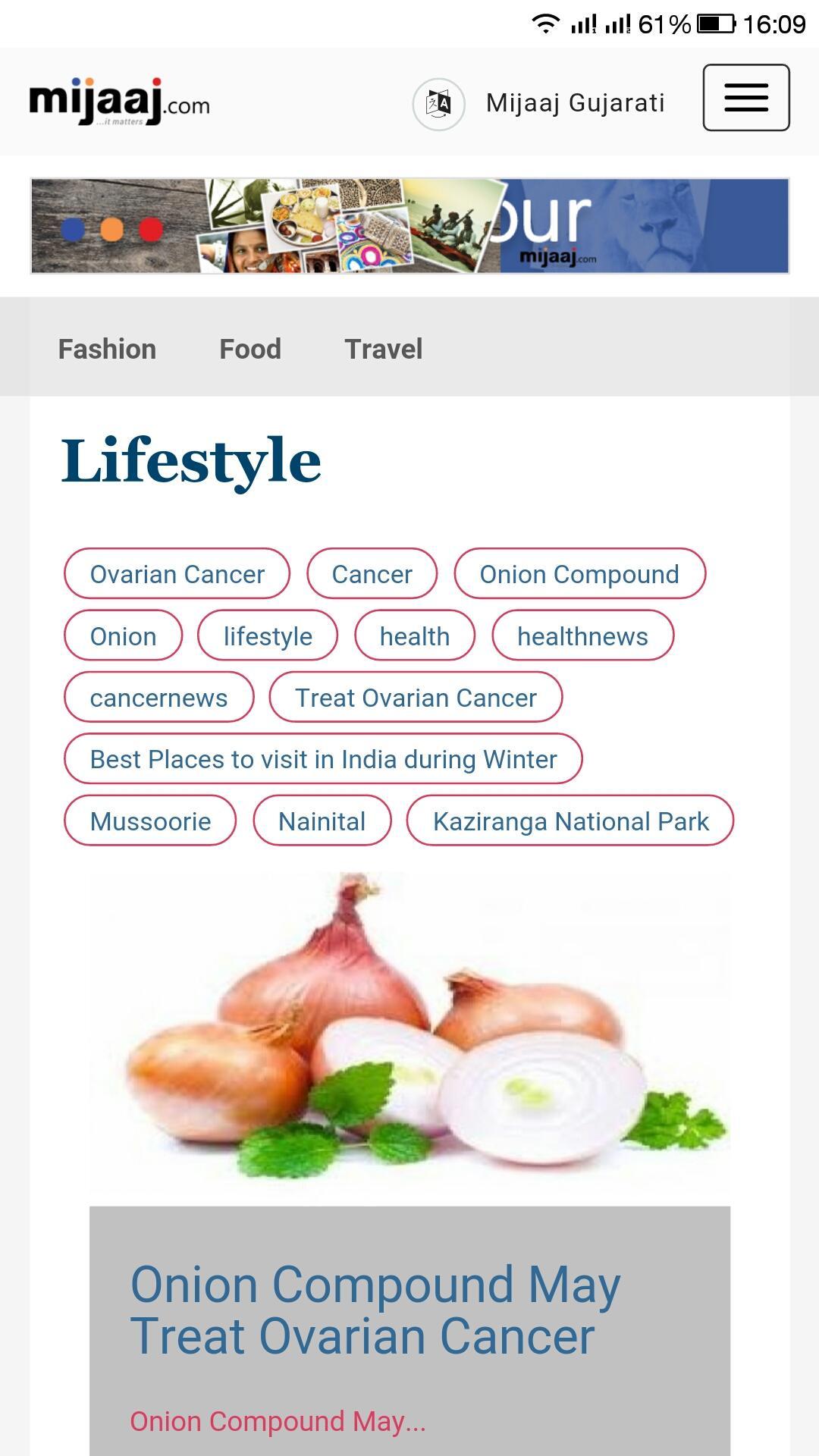This screenshot has width=819, height=1456.
Task: Open the Food tab
Action: (250, 349)
